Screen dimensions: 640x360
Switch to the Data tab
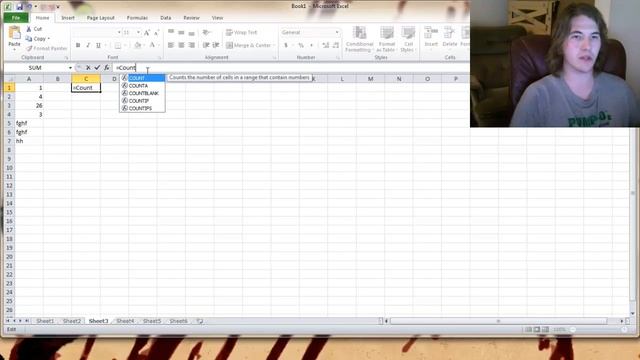[166, 18]
